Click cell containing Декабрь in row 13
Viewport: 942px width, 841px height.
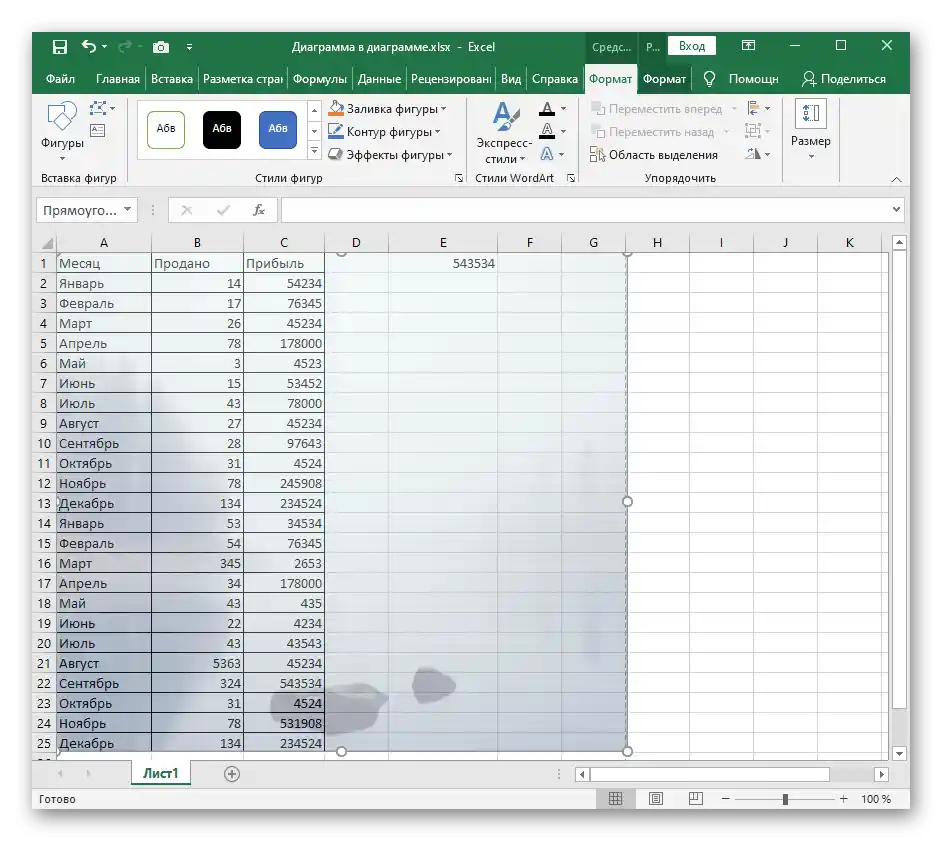[104, 503]
